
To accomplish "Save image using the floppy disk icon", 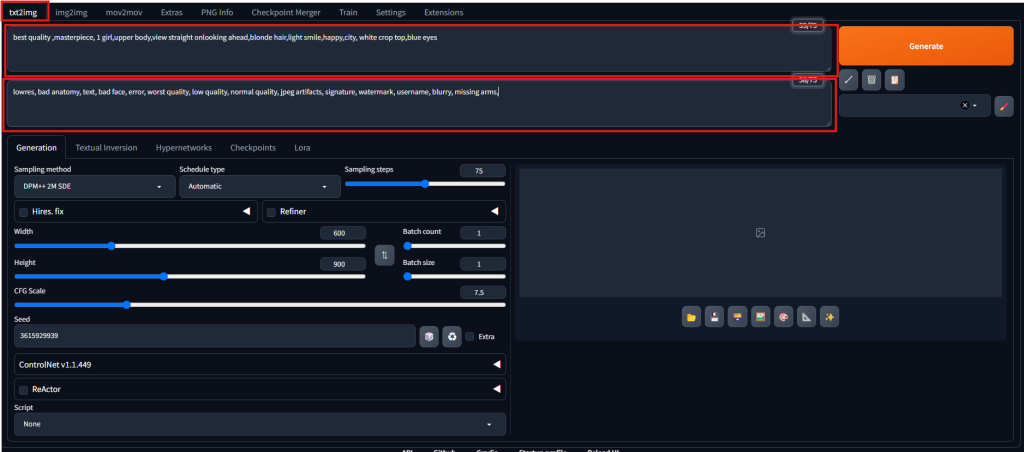I will (714, 317).
